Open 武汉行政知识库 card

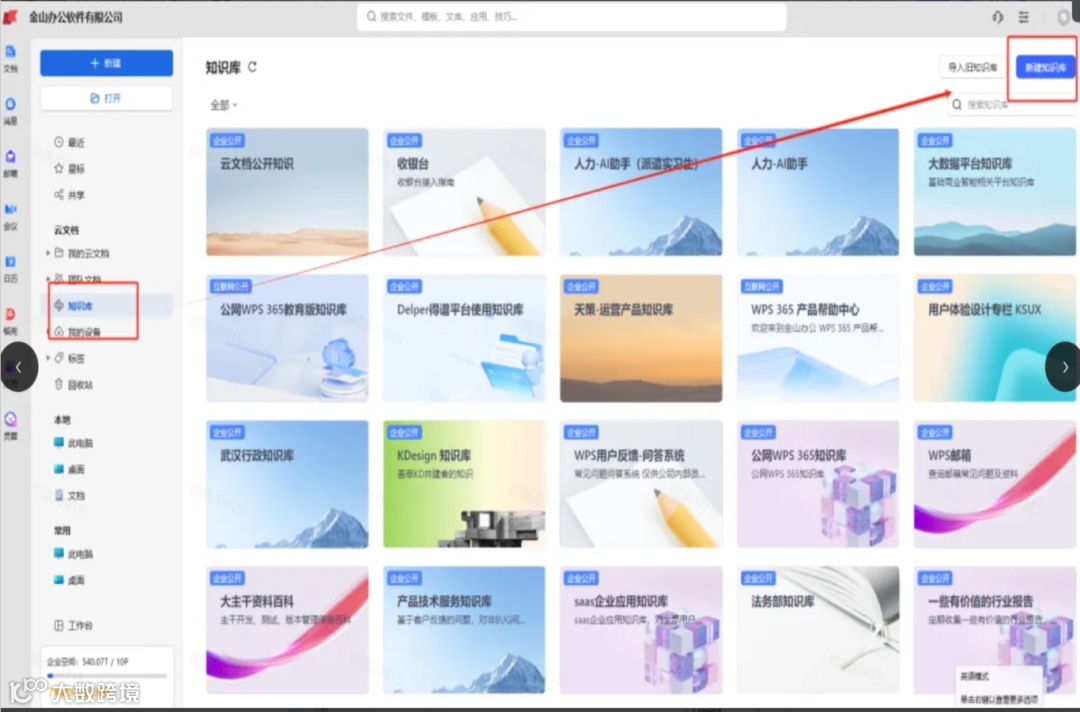[287, 484]
